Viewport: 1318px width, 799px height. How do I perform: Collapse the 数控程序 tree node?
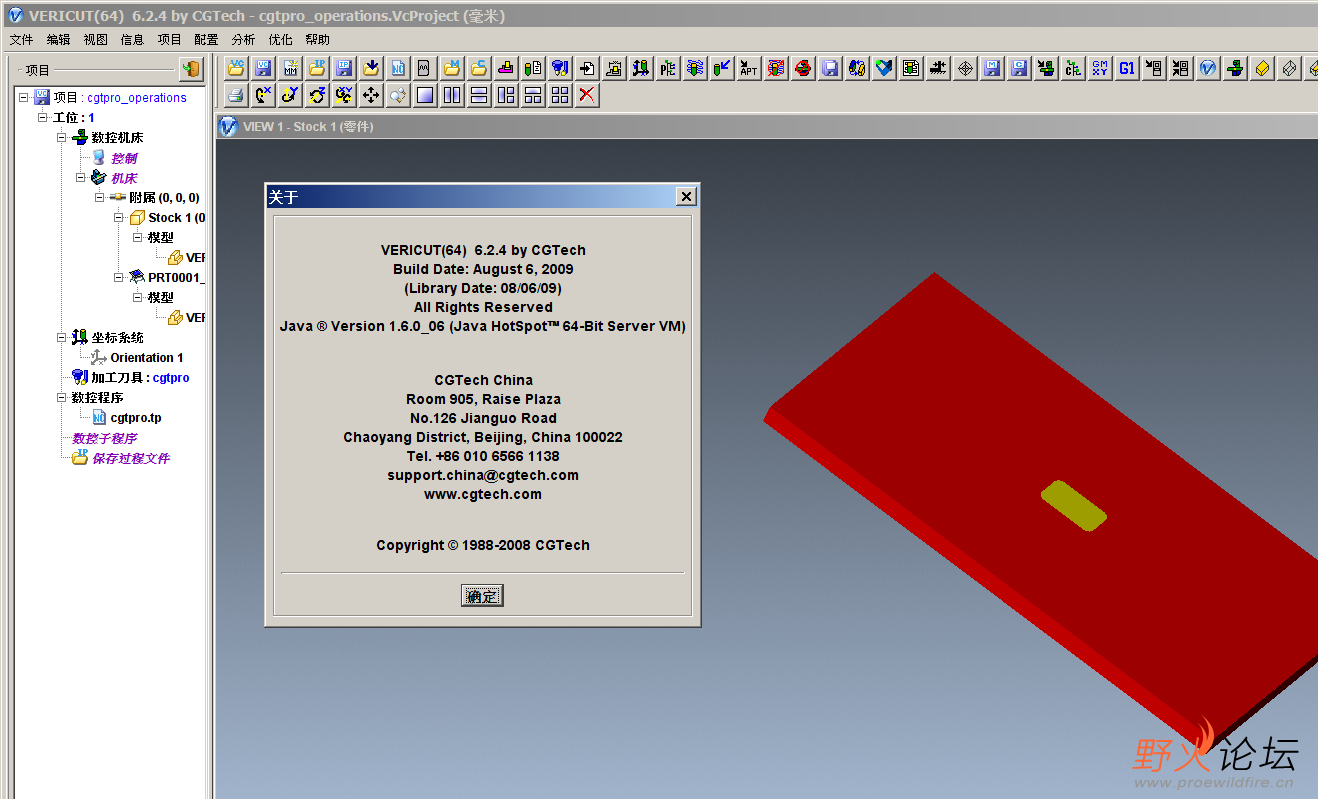click(62, 397)
